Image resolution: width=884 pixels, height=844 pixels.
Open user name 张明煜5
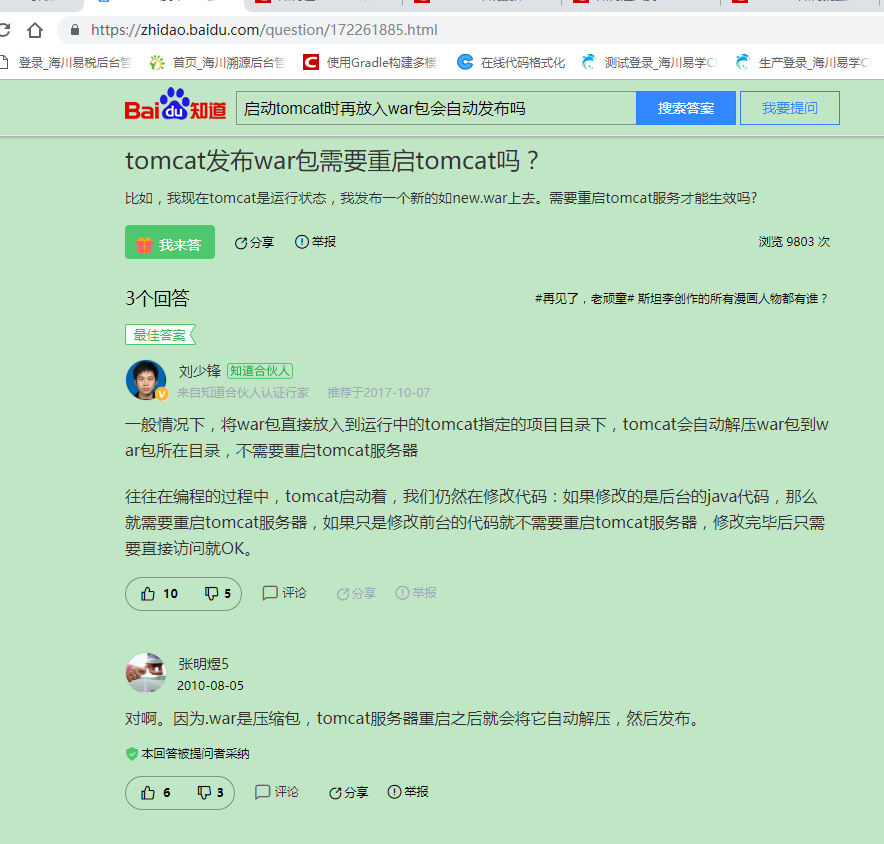204,664
